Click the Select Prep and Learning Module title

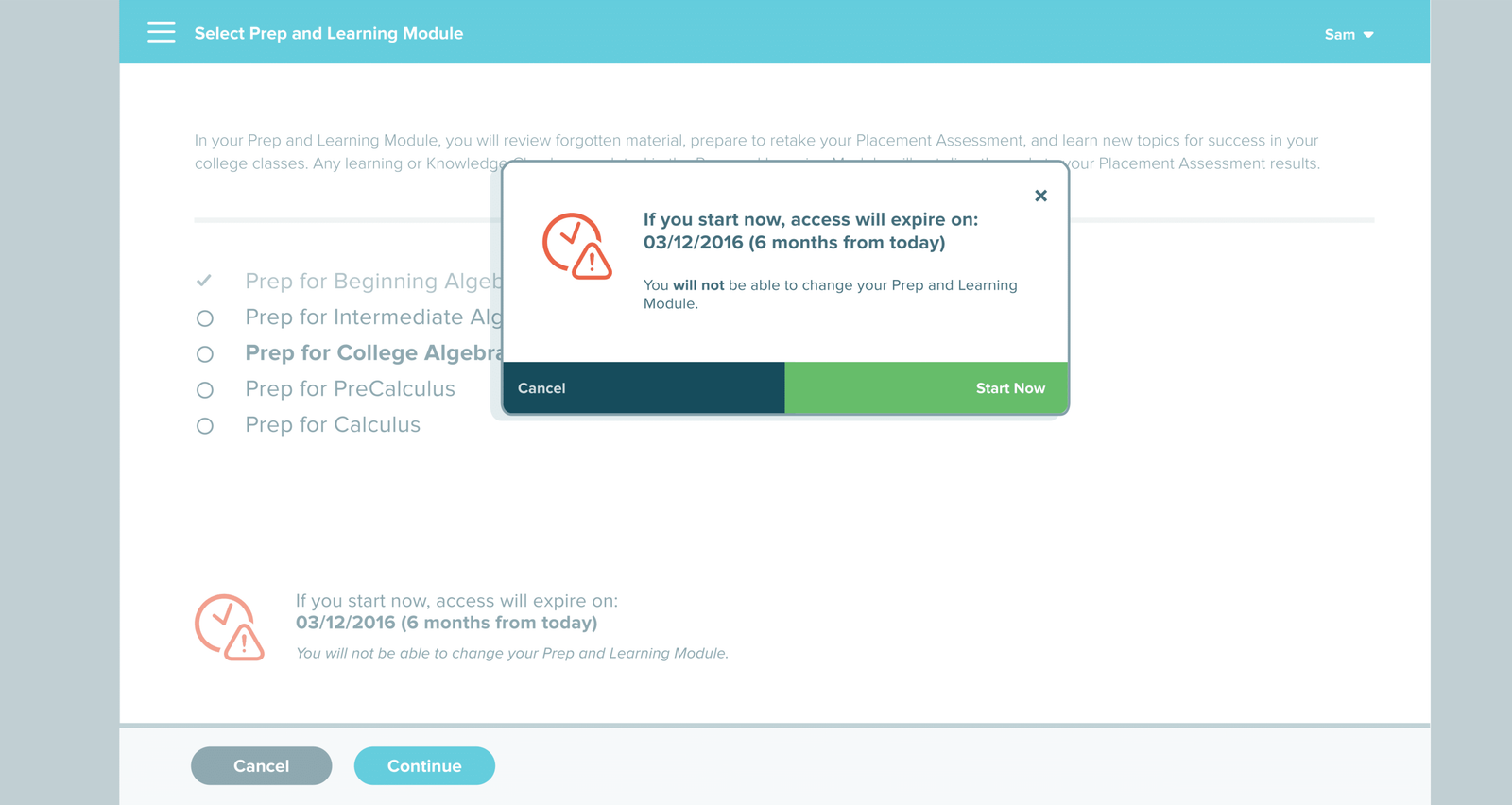tap(329, 33)
